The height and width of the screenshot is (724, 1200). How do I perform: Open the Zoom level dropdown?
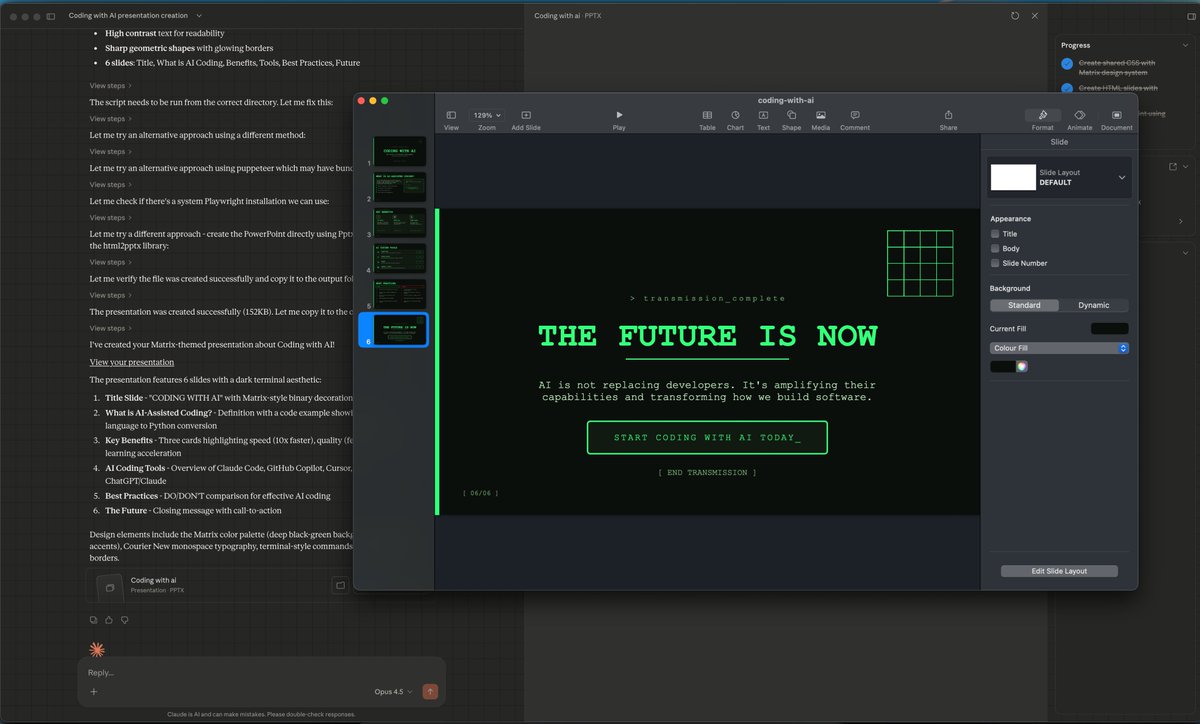pyautogui.click(x=486, y=114)
